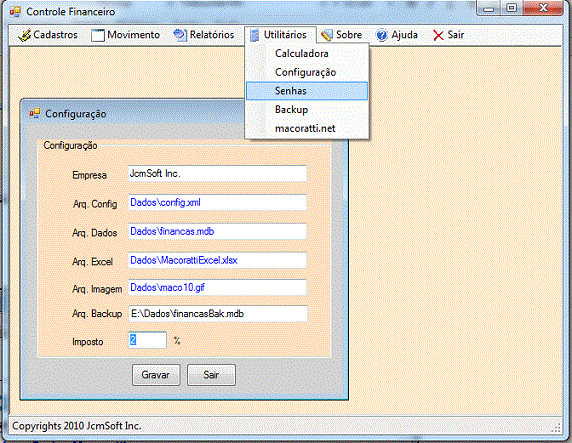
Task: Click the Arq. Backup path field
Action: [x=218, y=313]
